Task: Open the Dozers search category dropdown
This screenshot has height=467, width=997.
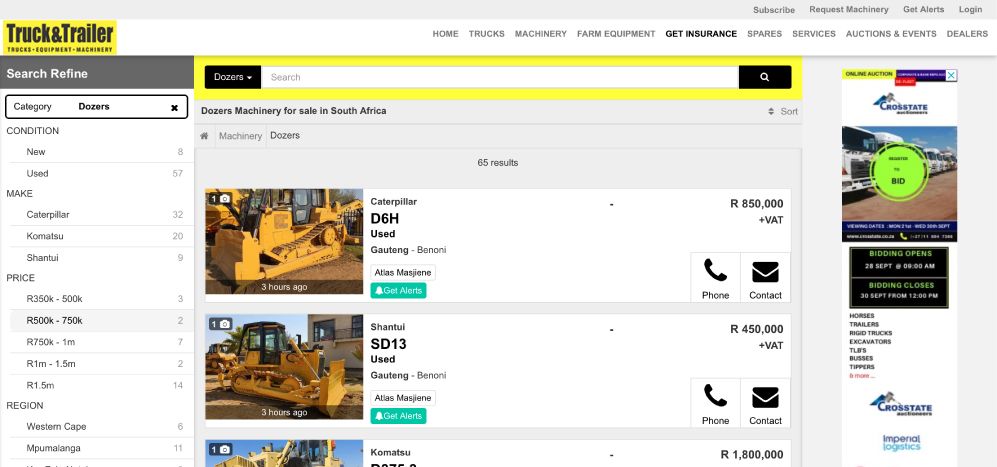Action: (x=233, y=77)
